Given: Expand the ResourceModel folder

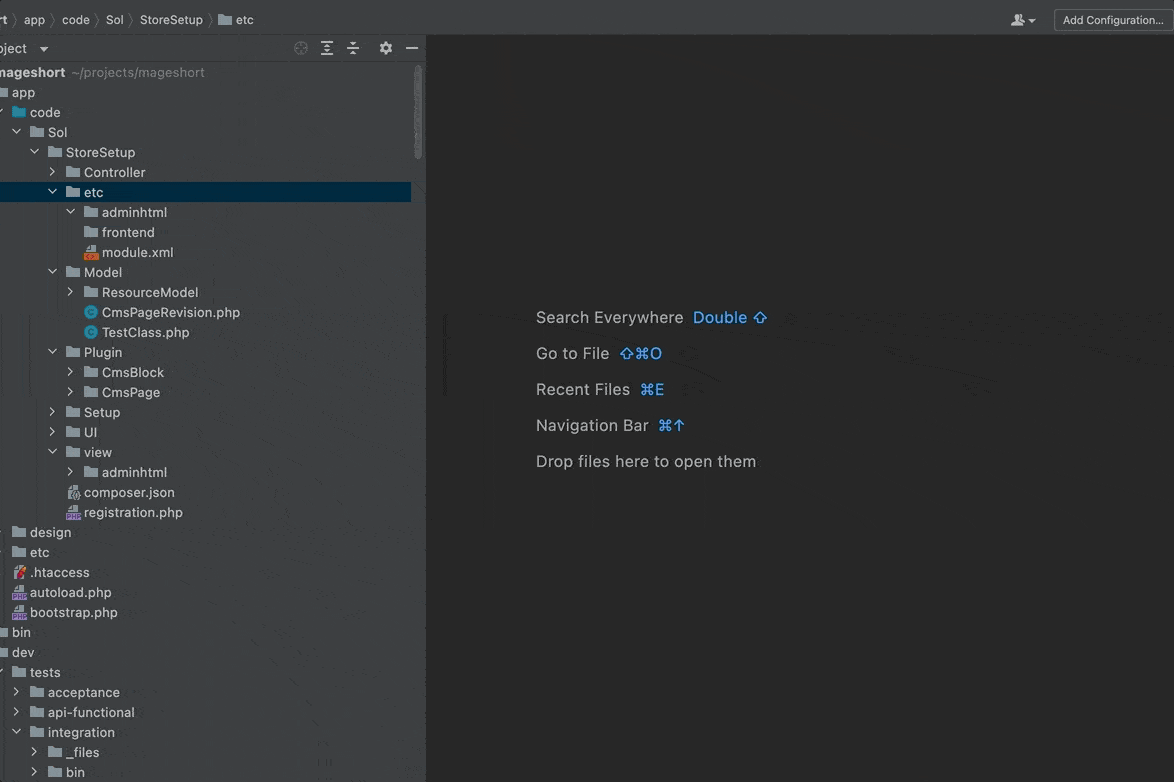Looking at the screenshot, I should point(71,292).
